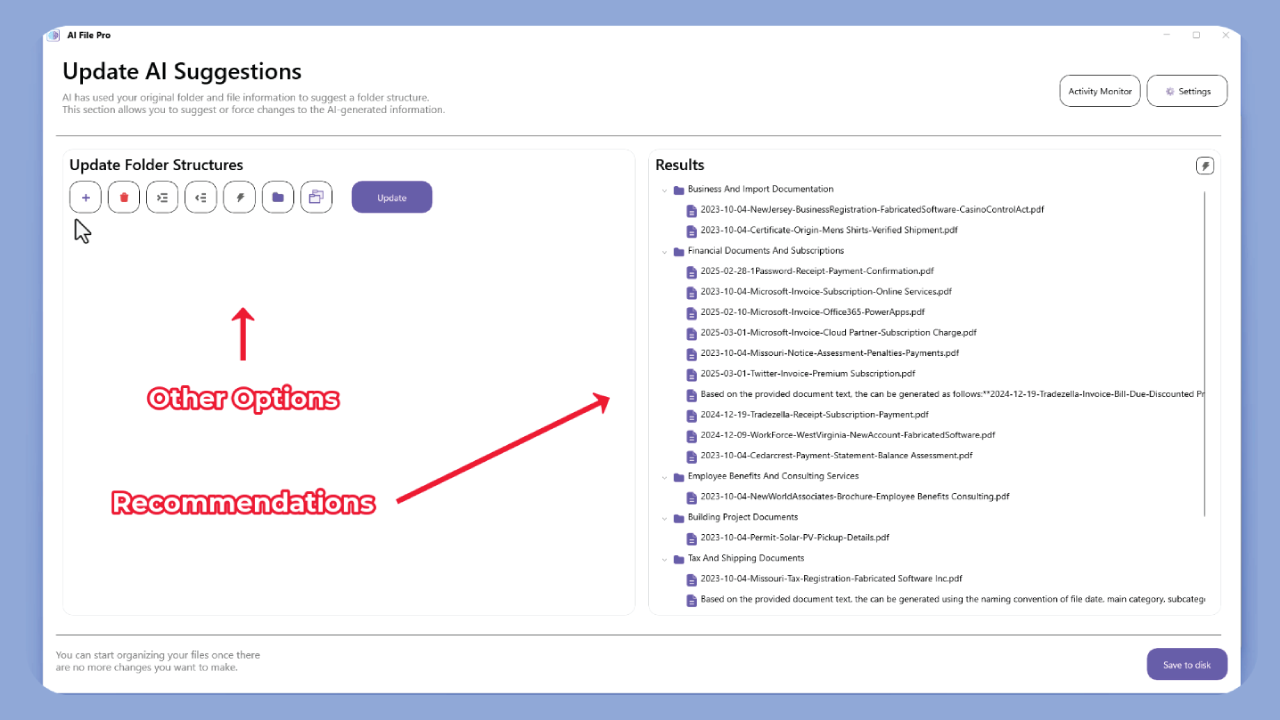
Task: Close the AI File Pro window
Action: pyautogui.click(x=1226, y=35)
